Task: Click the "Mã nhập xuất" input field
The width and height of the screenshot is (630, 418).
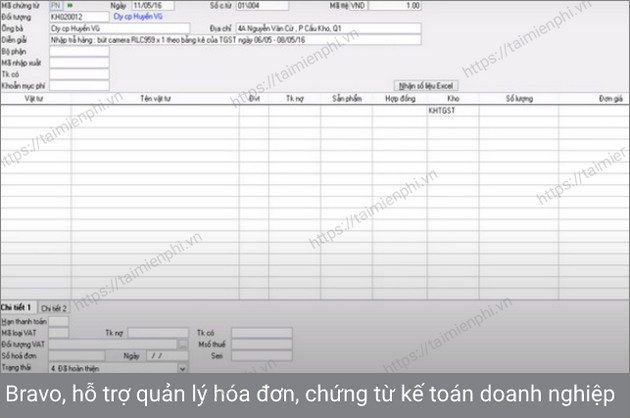Action: [x=78, y=62]
